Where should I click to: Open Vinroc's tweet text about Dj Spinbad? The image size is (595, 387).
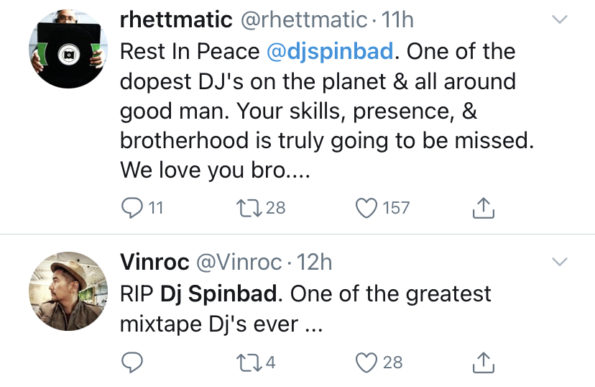pos(305,309)
